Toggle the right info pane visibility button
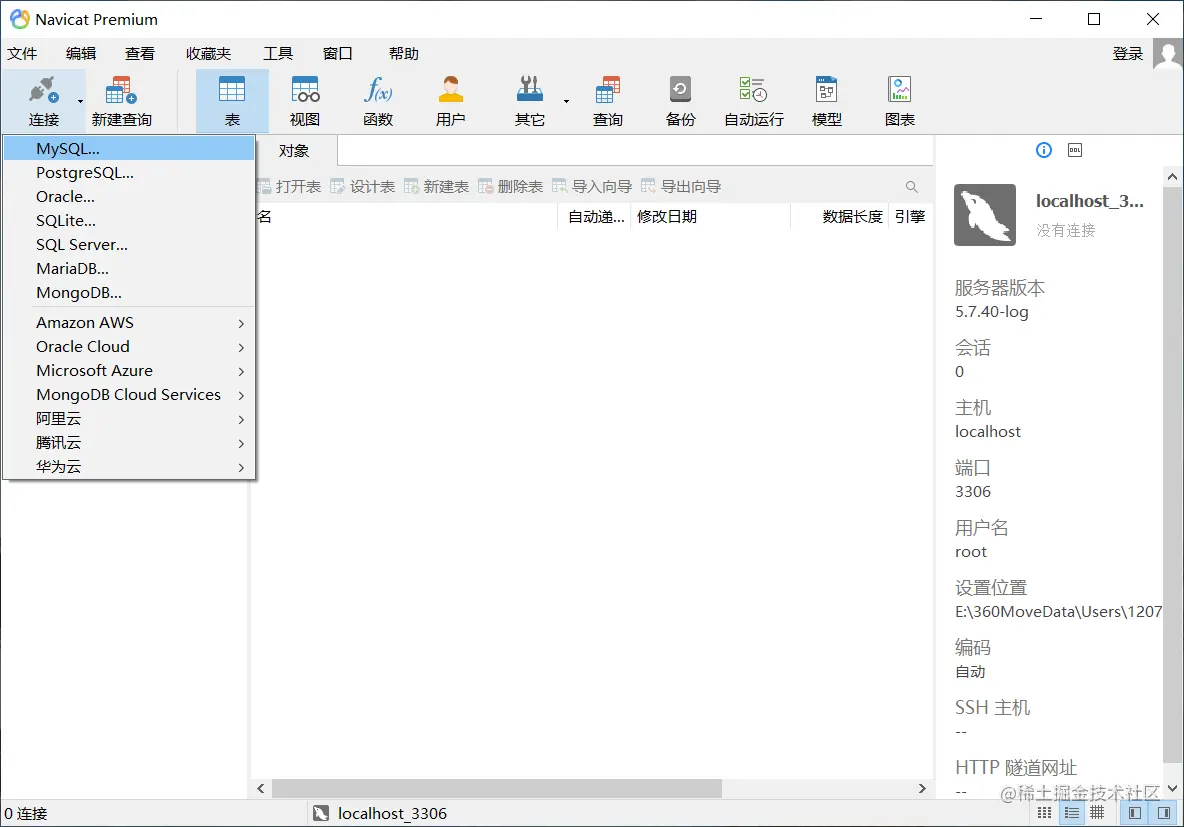1184x827 pixels. coord(1164,813)
